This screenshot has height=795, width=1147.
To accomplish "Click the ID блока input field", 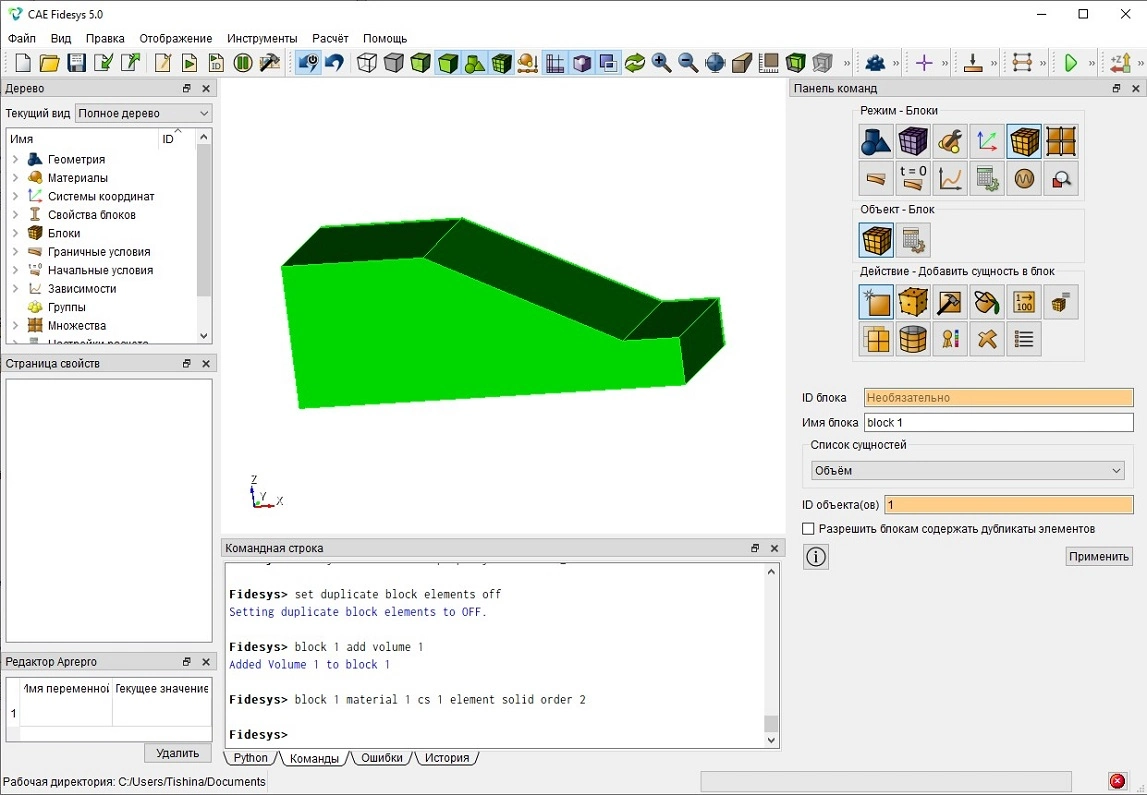I will 999,397.
